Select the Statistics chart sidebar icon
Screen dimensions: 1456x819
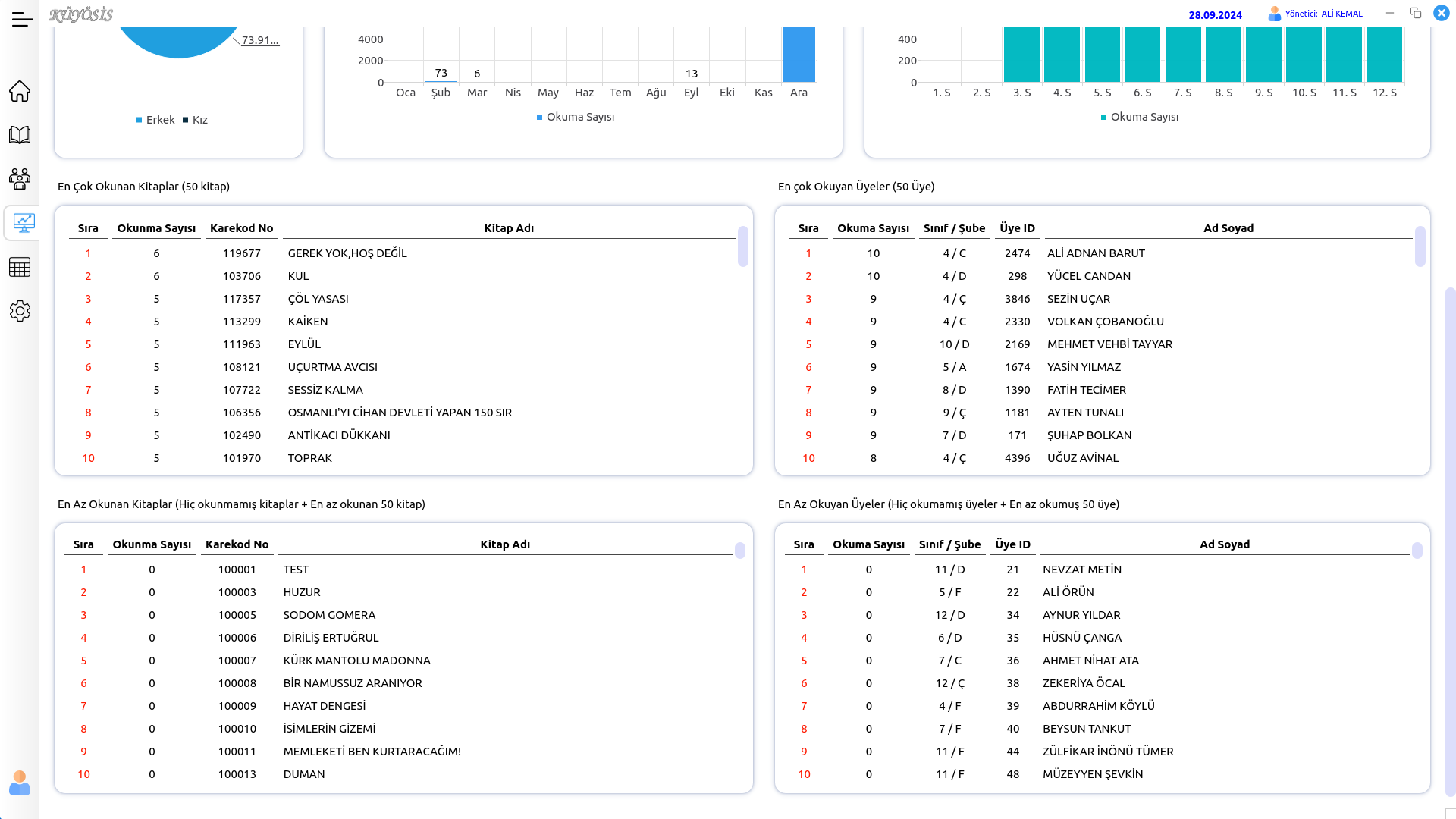23,223
